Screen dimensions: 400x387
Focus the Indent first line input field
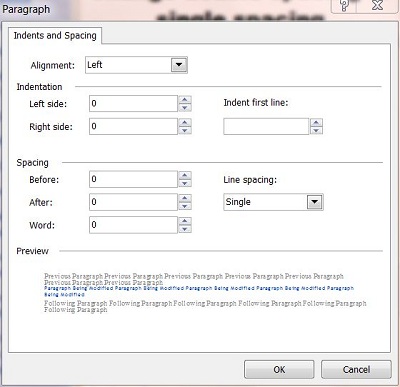(x=266, y=126)
